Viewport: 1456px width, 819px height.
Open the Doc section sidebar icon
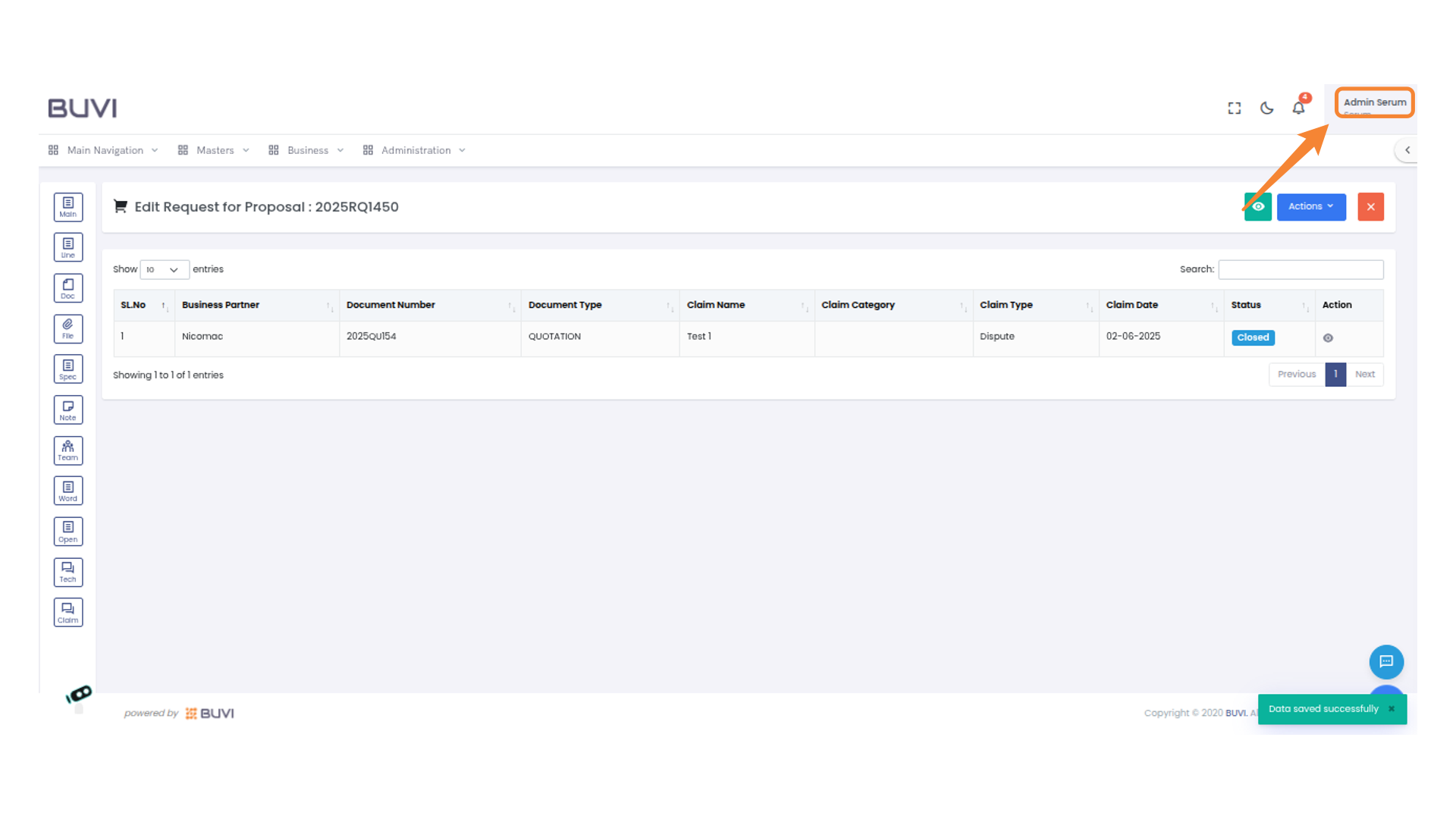tap(68, 288)
